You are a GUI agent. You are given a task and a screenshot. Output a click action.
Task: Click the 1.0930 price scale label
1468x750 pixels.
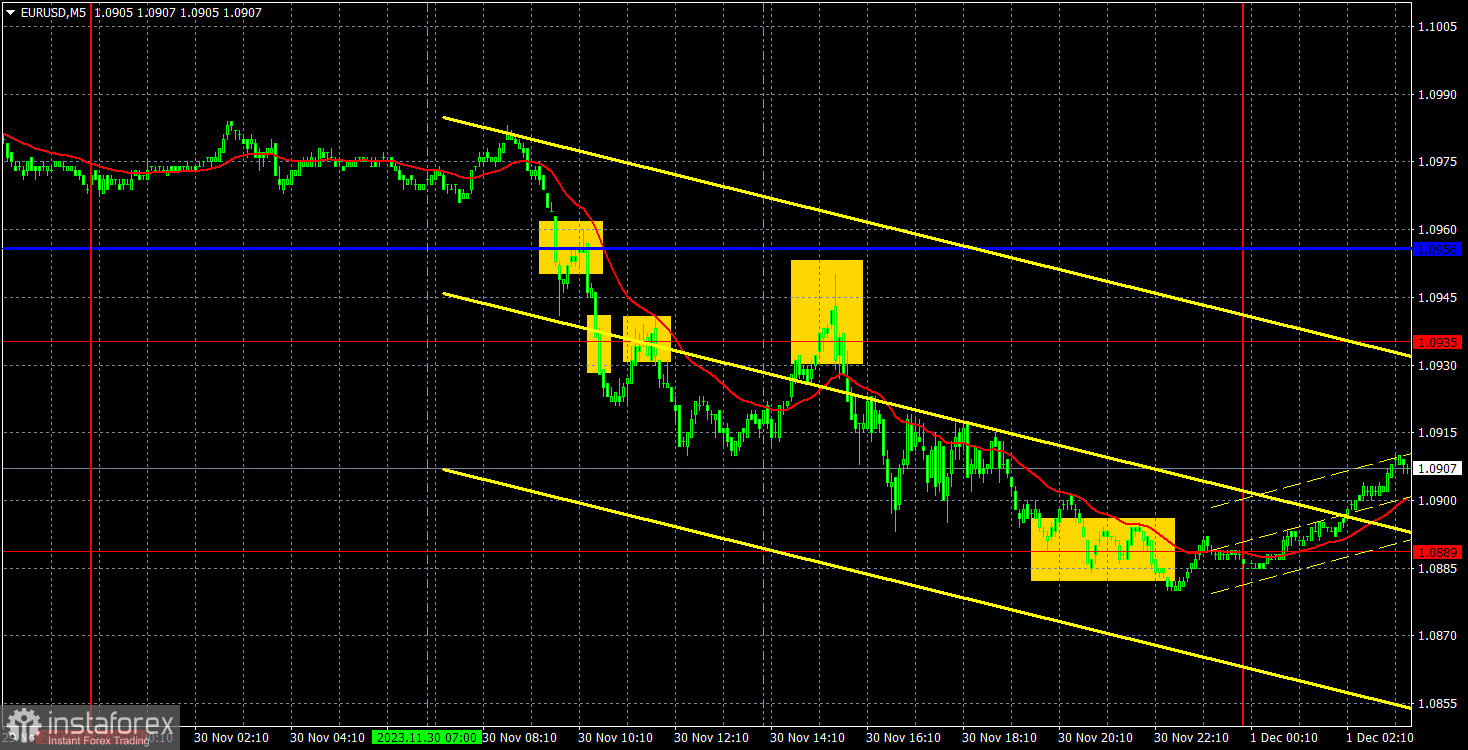tap(1438, 365)
